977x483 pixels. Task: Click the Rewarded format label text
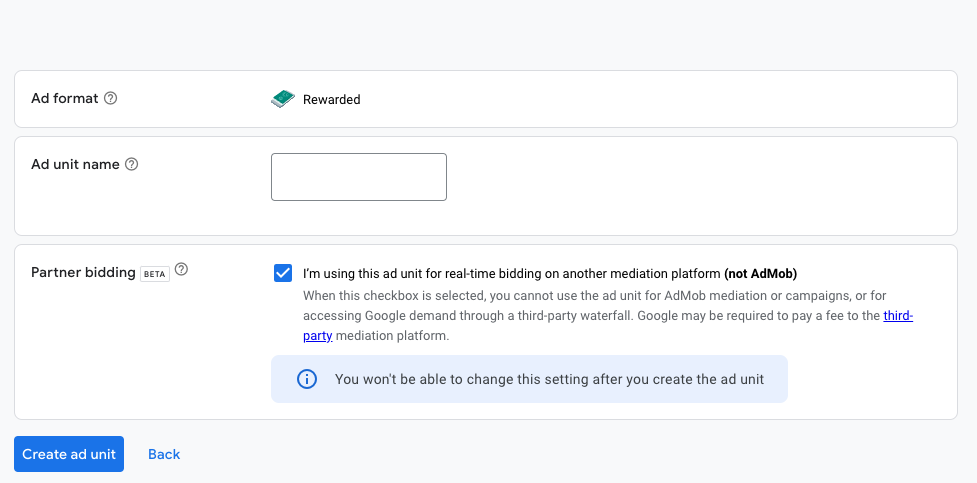331,100
